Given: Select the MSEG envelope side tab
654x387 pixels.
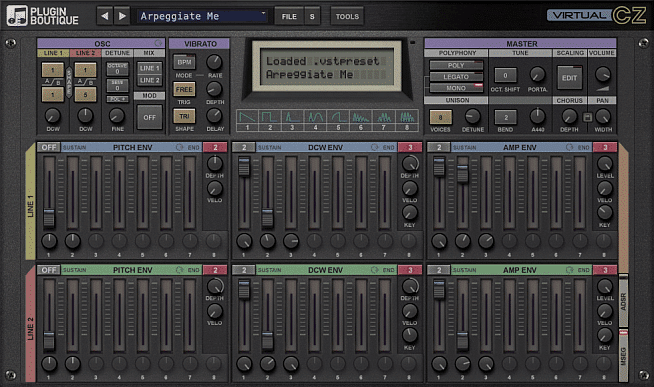Looking at the screenshot, I should pyautogui.click(x=624, y=355).
